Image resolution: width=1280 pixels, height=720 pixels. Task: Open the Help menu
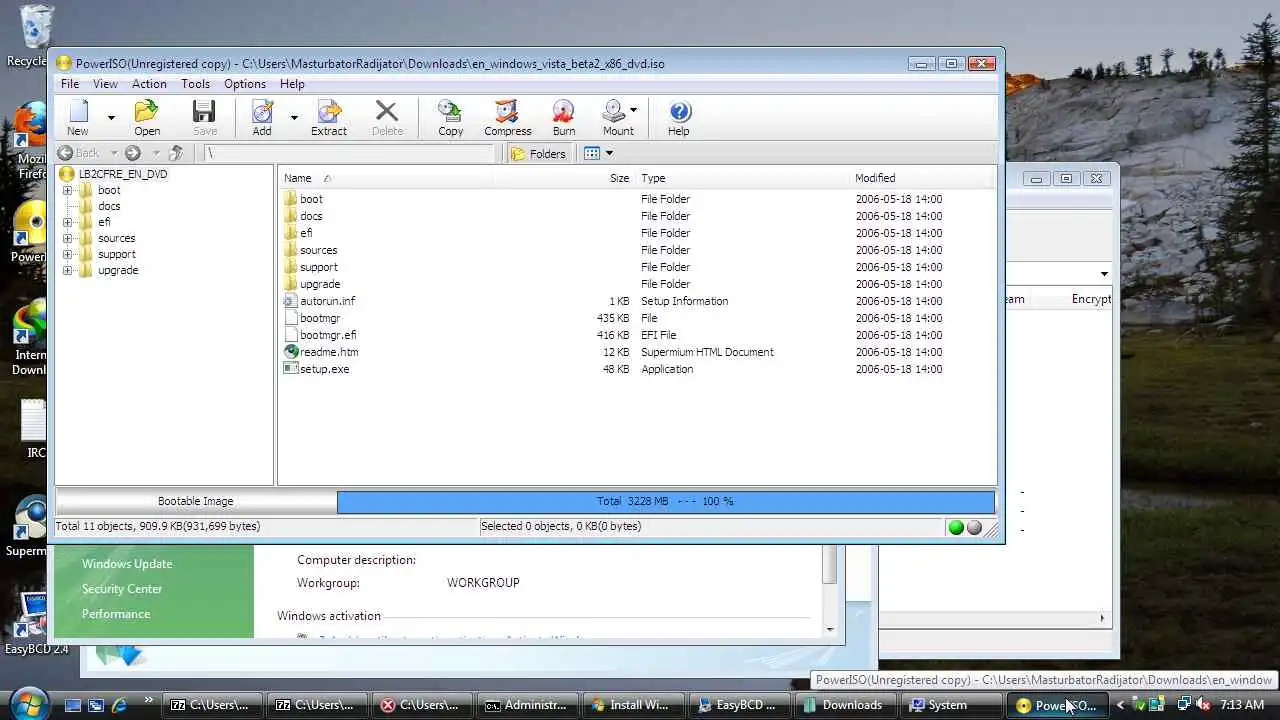pos(292,84)
